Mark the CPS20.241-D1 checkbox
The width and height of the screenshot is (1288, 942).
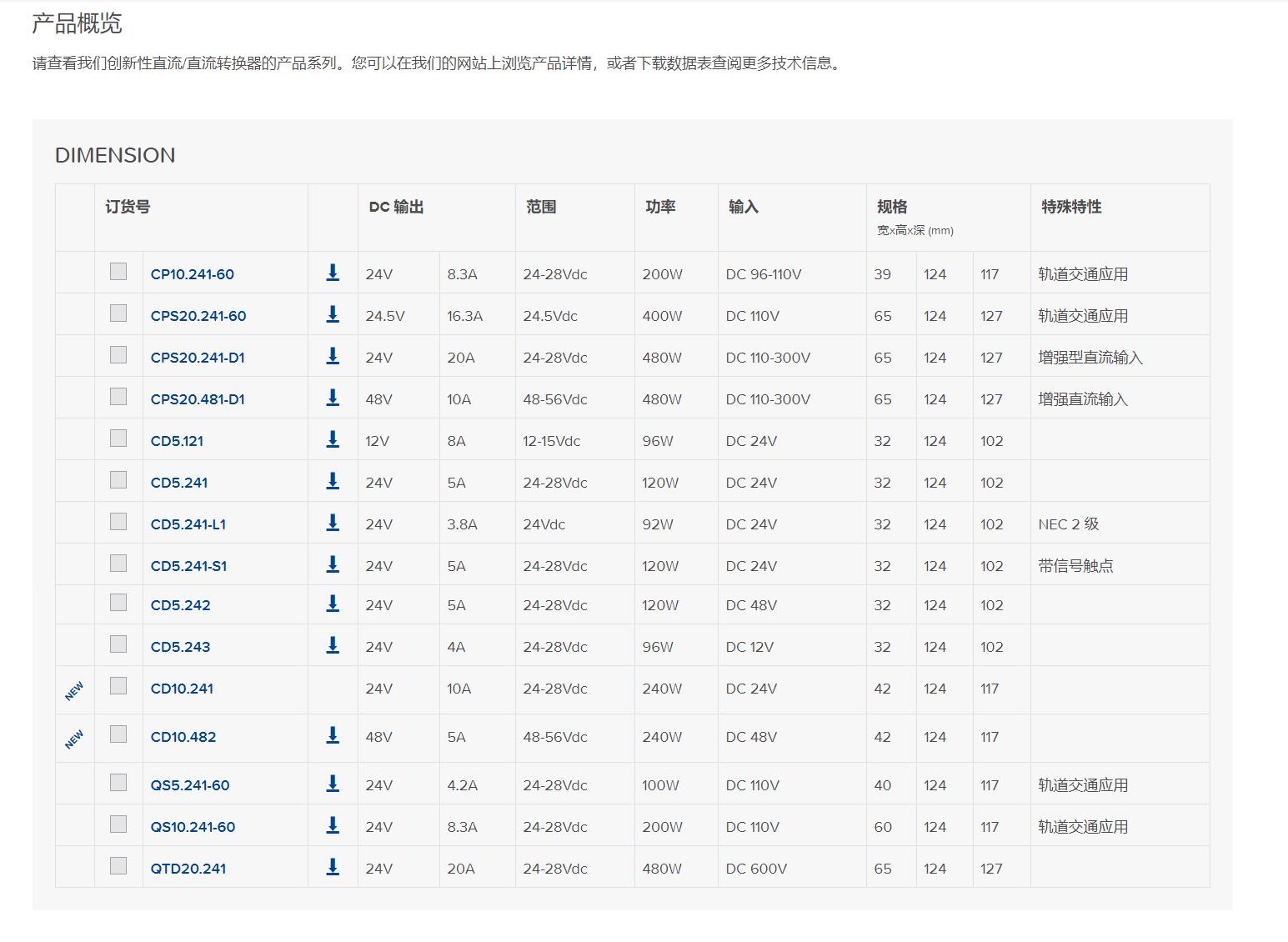[x=118, y=355]
